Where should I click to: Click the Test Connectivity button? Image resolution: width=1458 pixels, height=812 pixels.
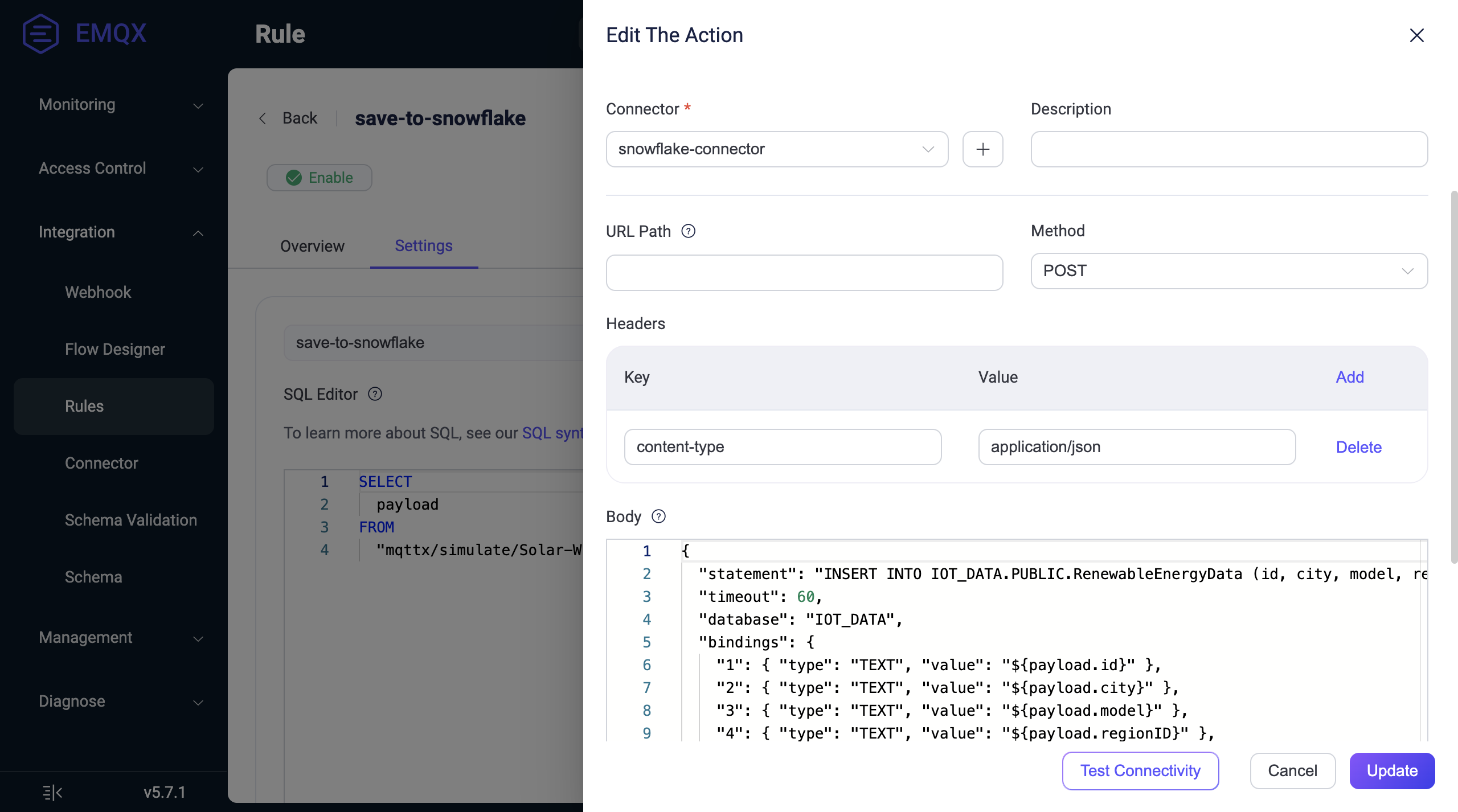tap(1139, 770)
